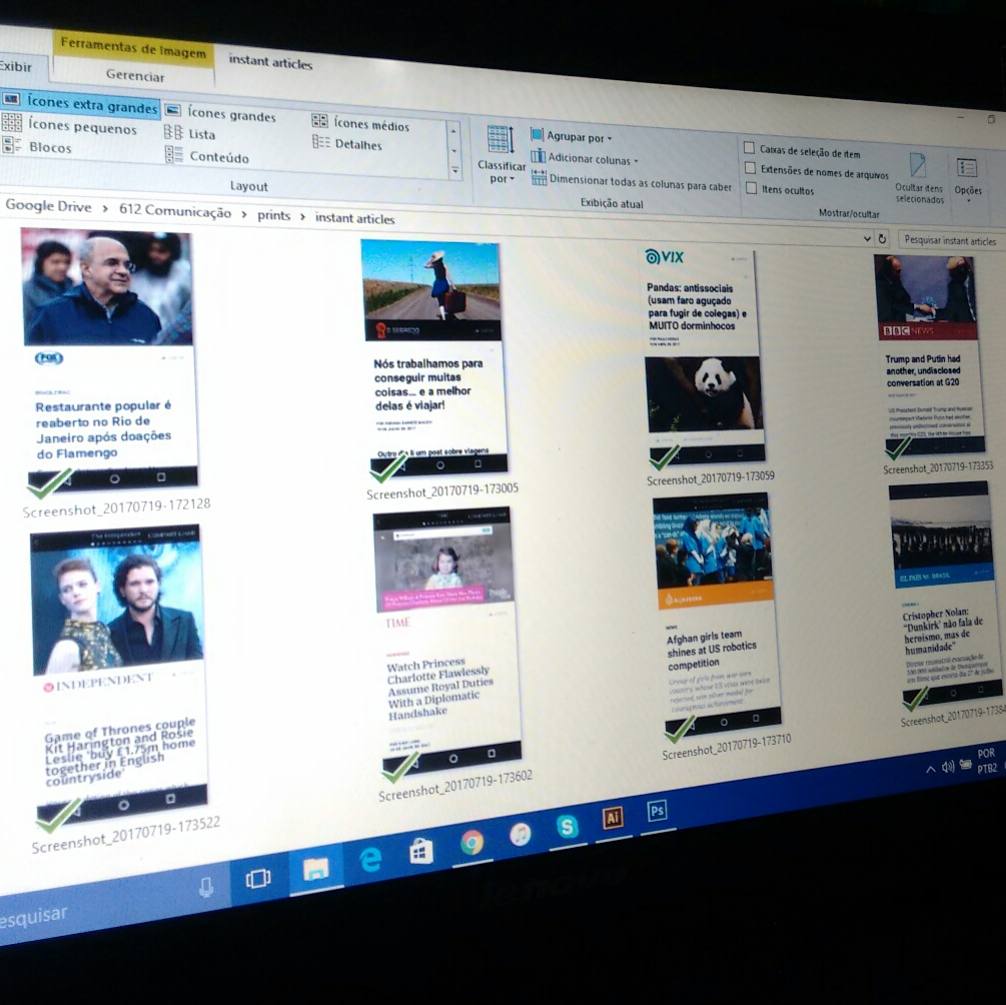Viewport: 1006px width, 1005px height.
Task: Click the Cortana microphone icon
Action: [x=206, y=888]
